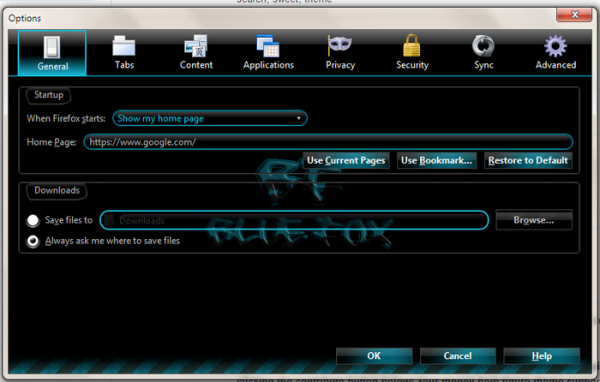Click the Security padlock icon
Screen dimensions: 600x382
412,46
